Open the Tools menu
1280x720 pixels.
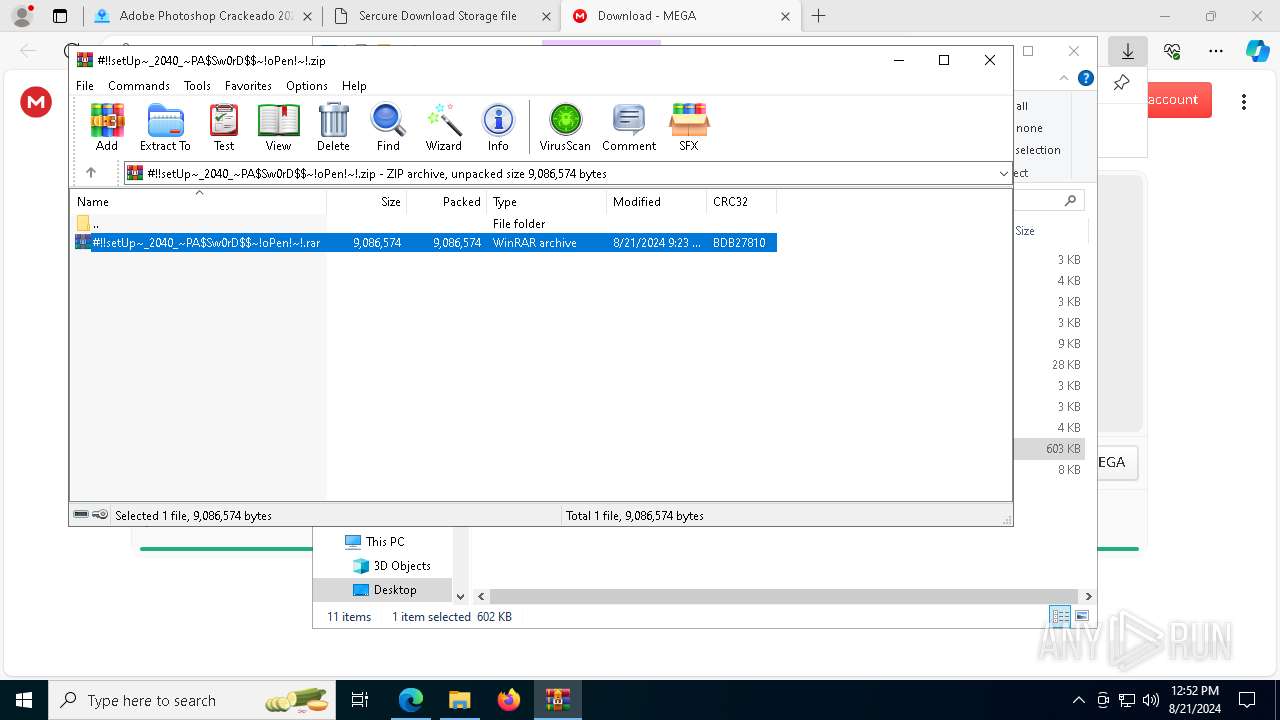point(197,86)
